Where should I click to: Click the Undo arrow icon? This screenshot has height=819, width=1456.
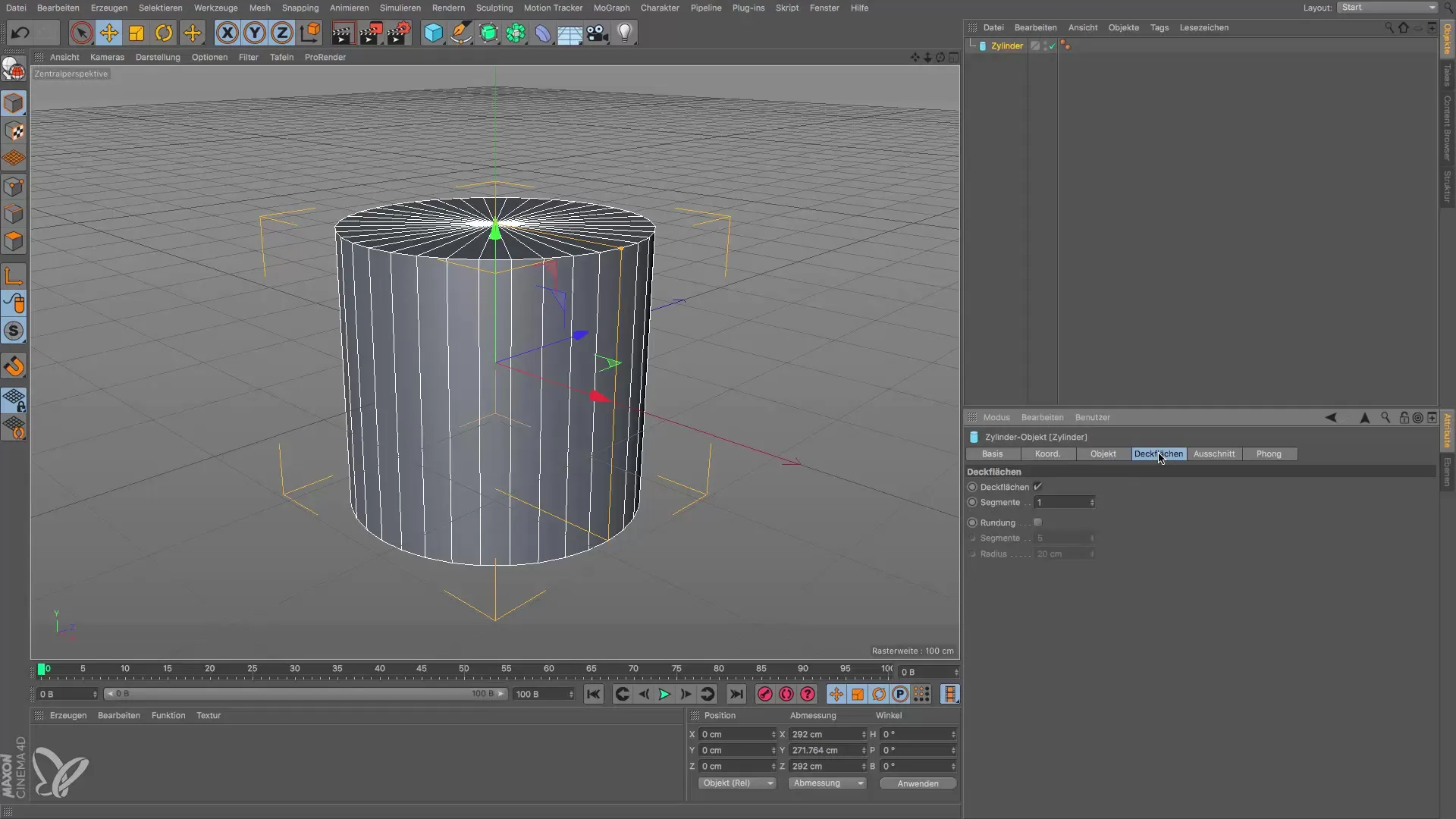(x=20, y=33)
